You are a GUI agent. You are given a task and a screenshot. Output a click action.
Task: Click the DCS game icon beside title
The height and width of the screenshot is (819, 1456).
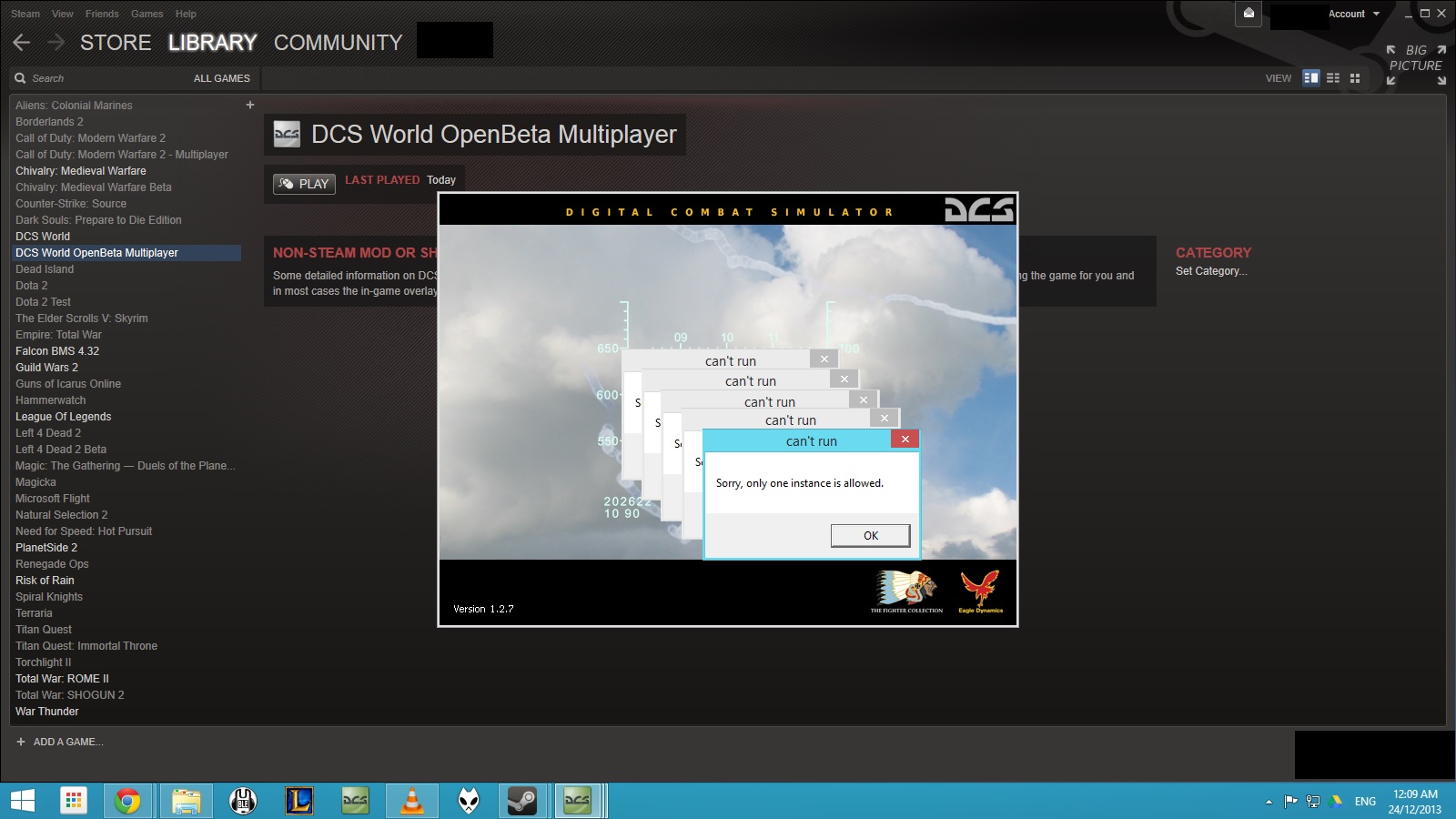pyautogui.click(x=287, y=135)
